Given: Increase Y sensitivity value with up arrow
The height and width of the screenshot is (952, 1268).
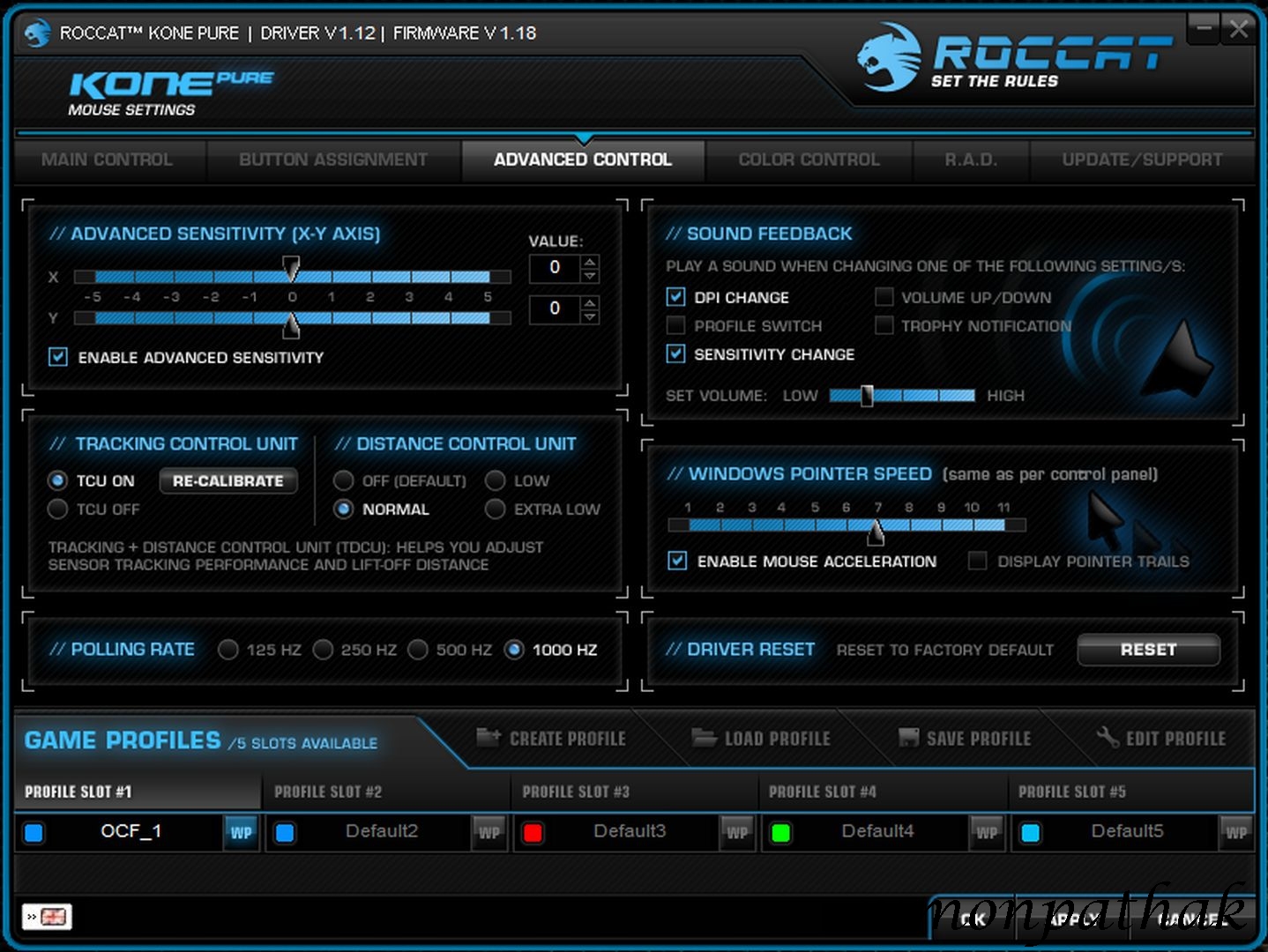Looking at the screenshot, I should [x=590, y=302].
